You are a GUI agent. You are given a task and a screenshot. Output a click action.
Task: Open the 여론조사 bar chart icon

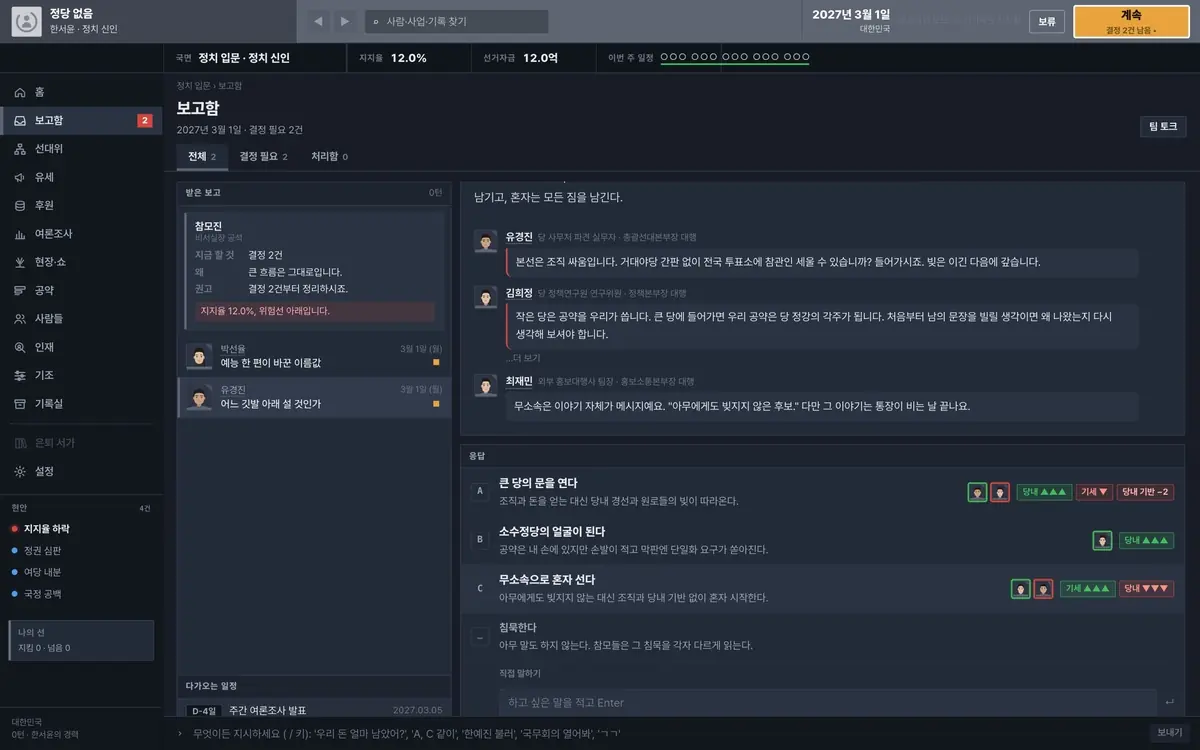[20, 234]
